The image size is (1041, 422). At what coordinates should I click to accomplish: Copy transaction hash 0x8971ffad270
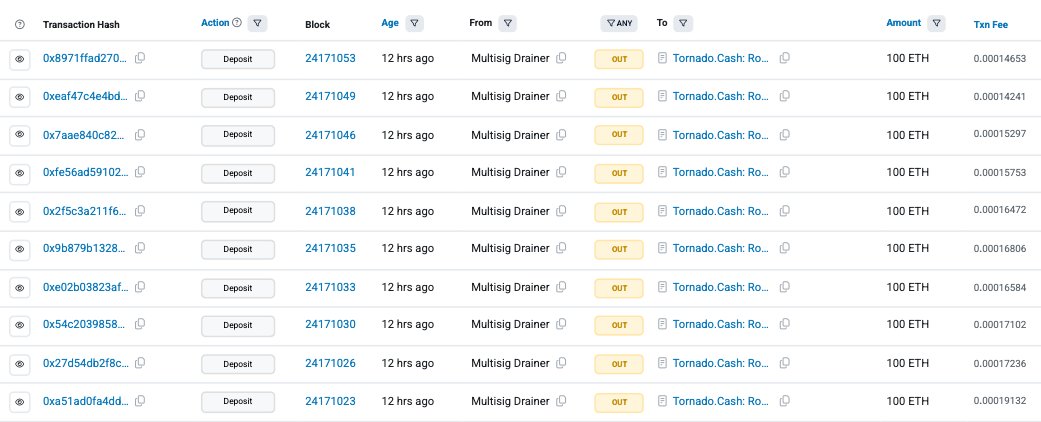click(x=140, y=59)
